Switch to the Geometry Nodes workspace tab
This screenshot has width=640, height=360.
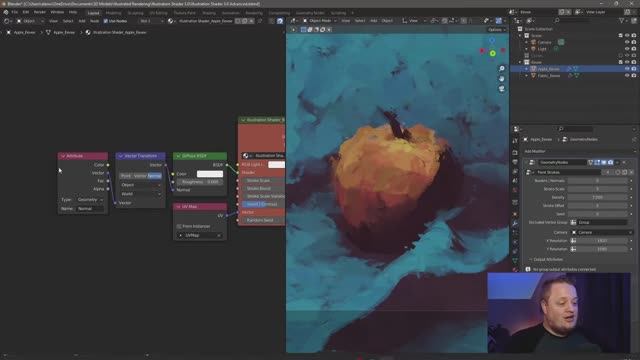(310, 13)
